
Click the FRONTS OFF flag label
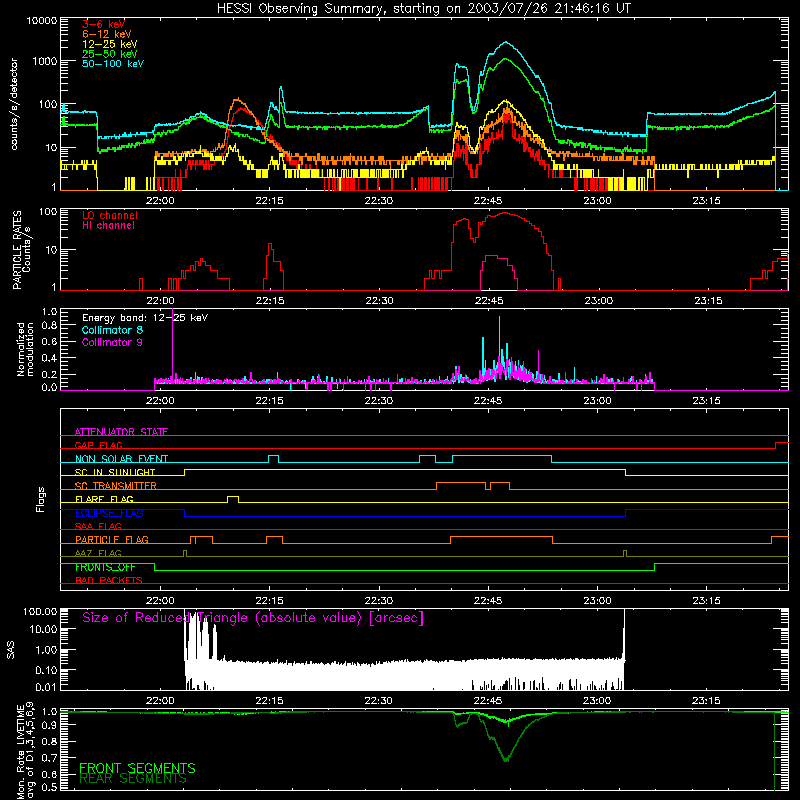click(105, 567)
